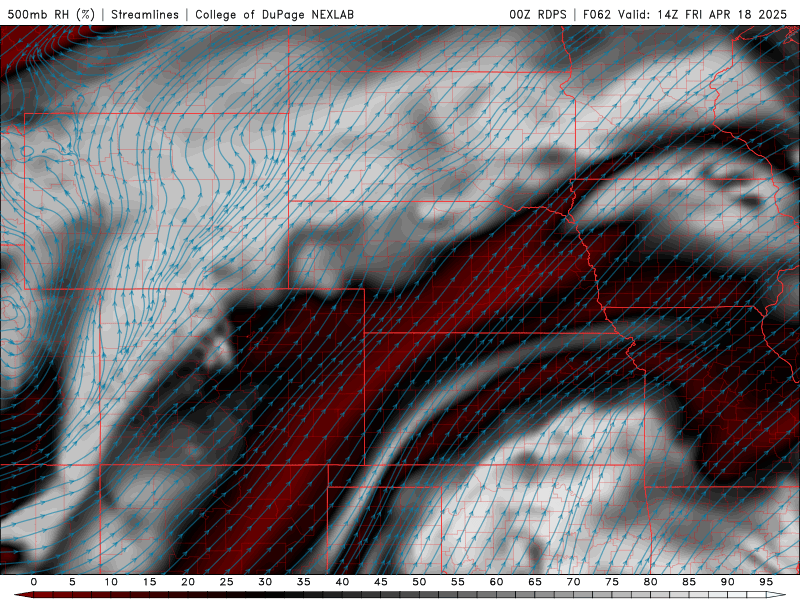The image size is (800, 600).
Task: Click the '00Z RDPS' model run label
Action: [x=538, y=14]
